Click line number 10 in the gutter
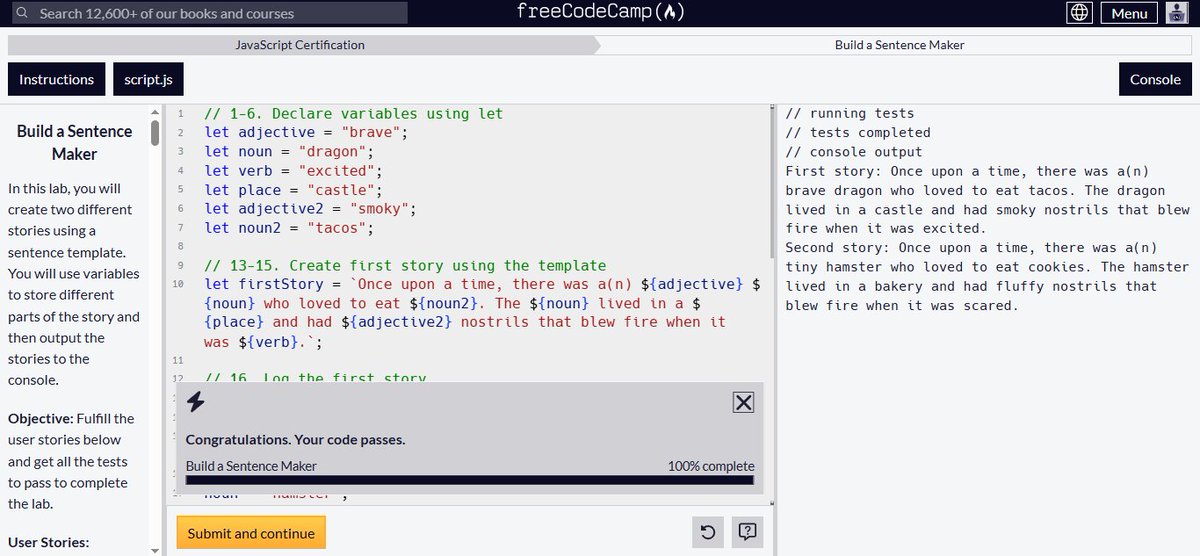Viewport: 1200px width, 556px height. (179, 285)
